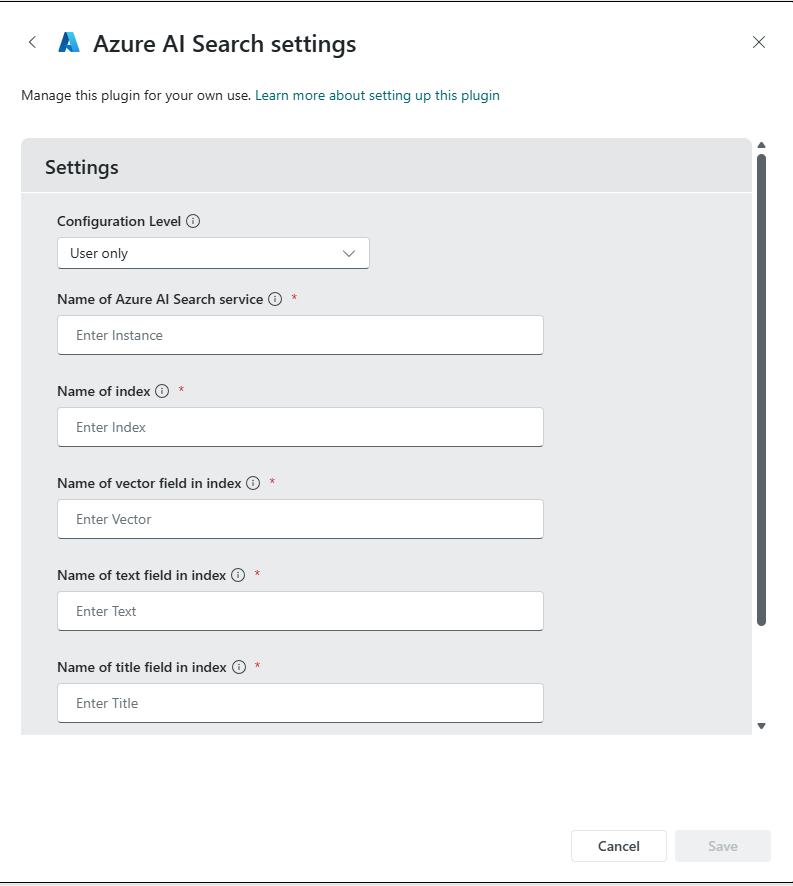
Task: Click the Save button
Action: coord(722,846)
